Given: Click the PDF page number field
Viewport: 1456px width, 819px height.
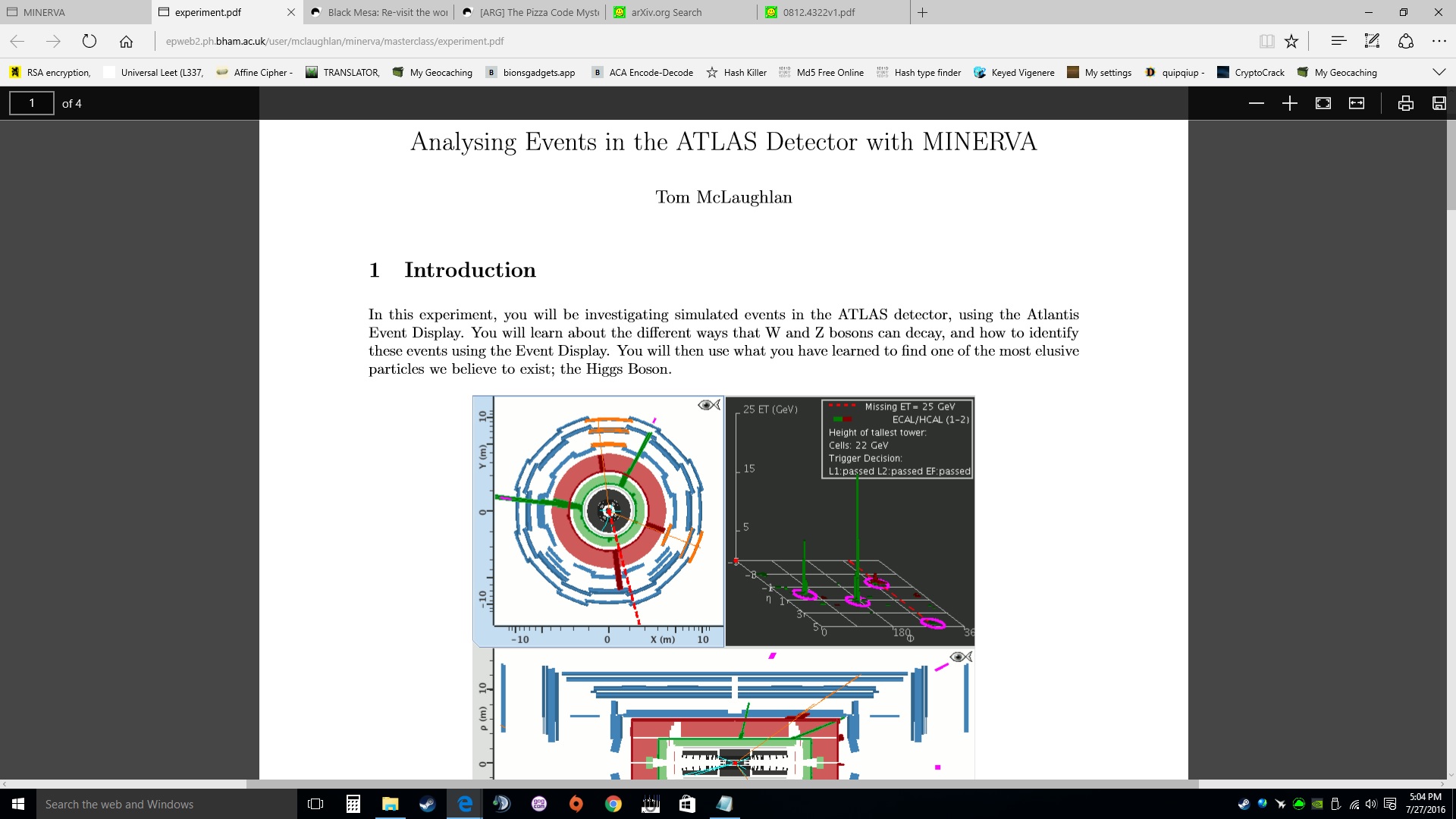Looking at the screenshot, I should (x=32, y=103).
